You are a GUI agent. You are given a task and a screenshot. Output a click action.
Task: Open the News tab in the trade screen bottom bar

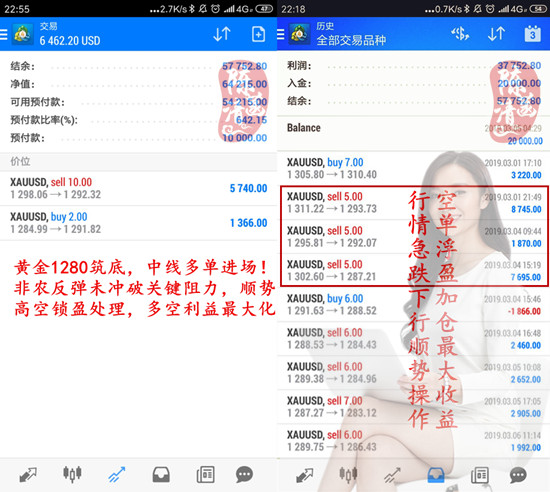206,475
